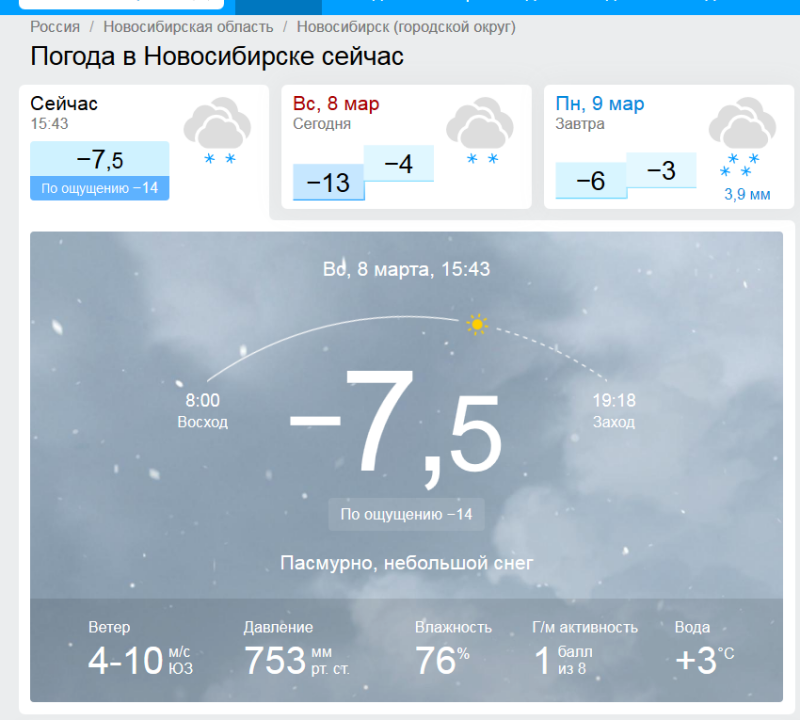
Task: Click the По ощущению −14 label below the large temperature
Action: click(406, 514)
